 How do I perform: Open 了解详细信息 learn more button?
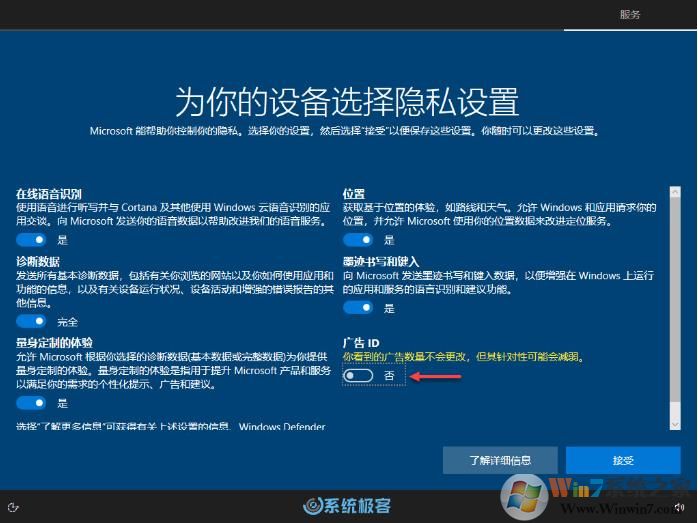pos(500,460)
